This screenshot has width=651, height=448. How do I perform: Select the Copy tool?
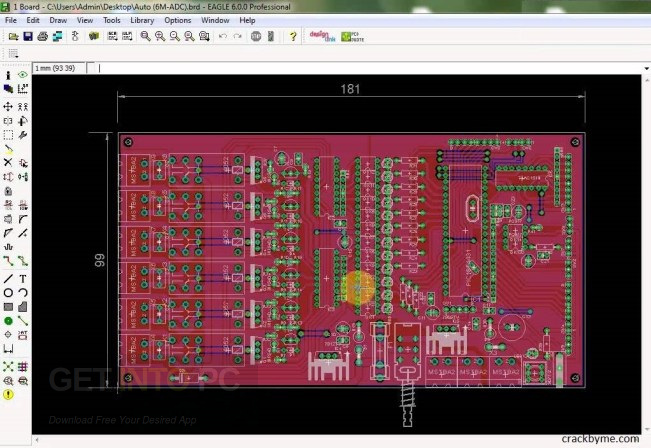click(23, 107)
